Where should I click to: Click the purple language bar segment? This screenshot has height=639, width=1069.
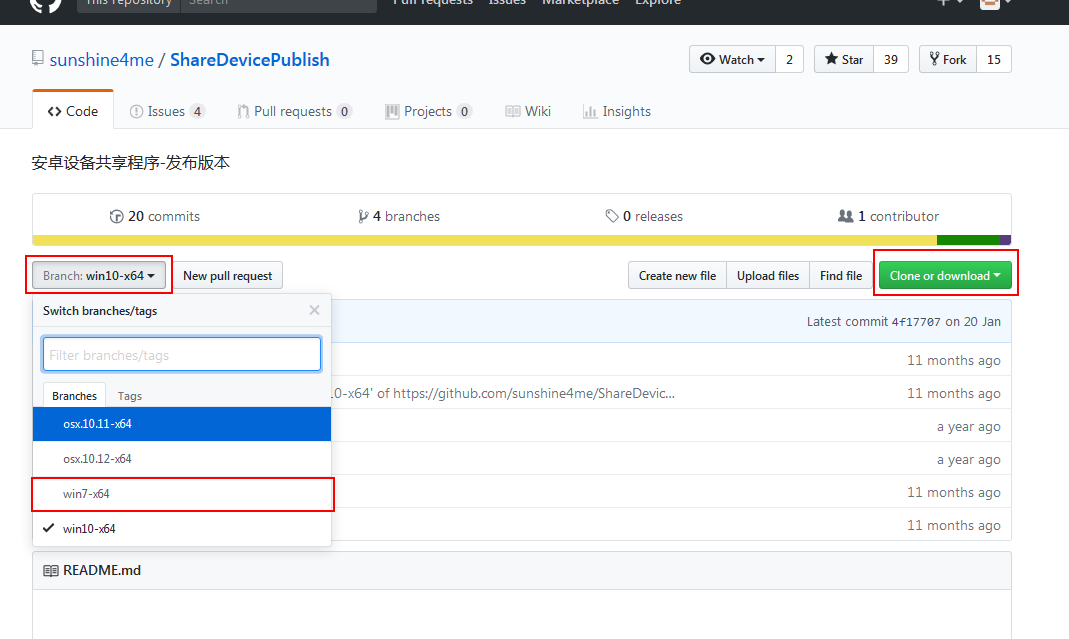pyautogui.click(x=1006, y=240)
